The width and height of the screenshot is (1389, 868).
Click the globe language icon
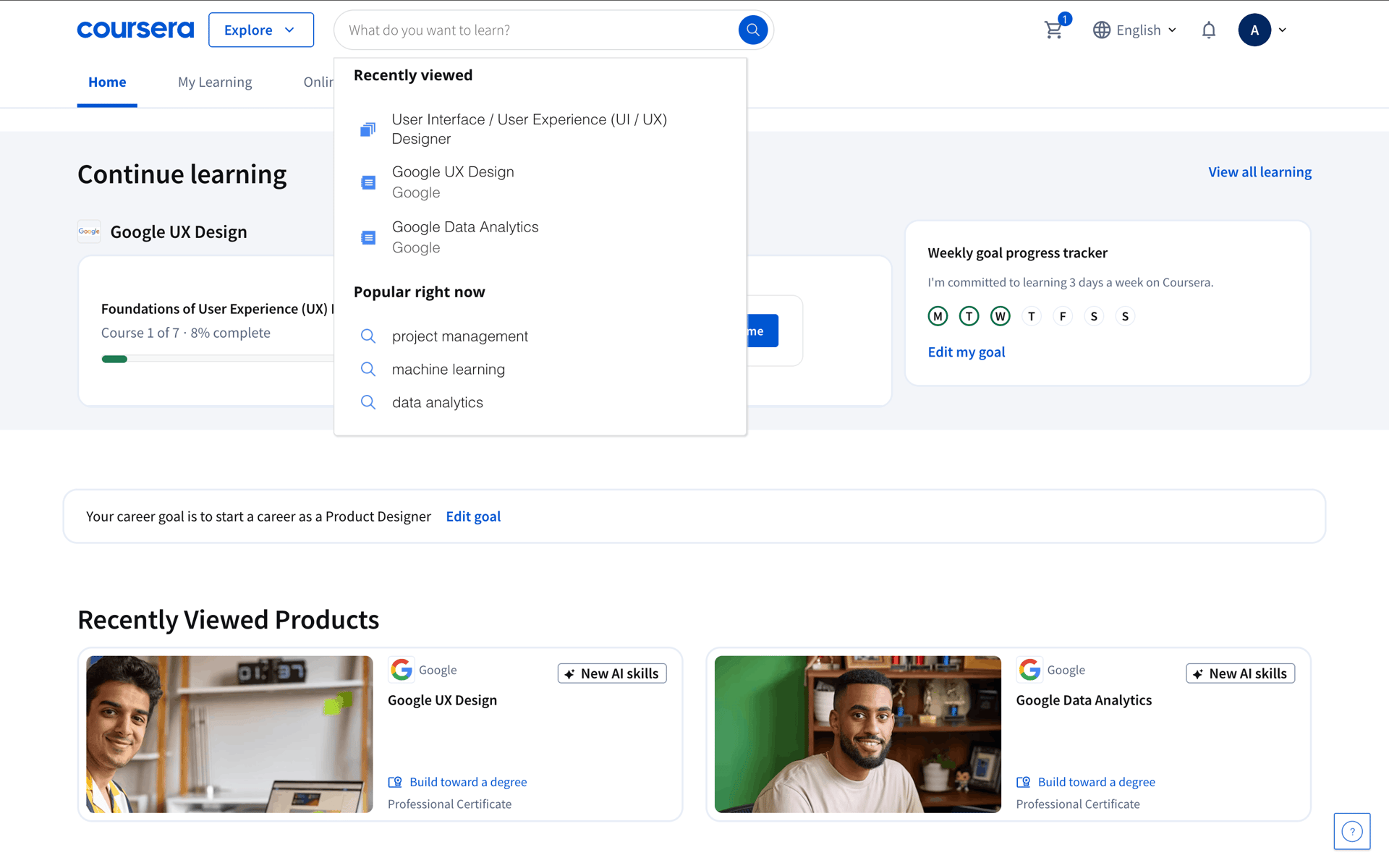pos(1101,30)
